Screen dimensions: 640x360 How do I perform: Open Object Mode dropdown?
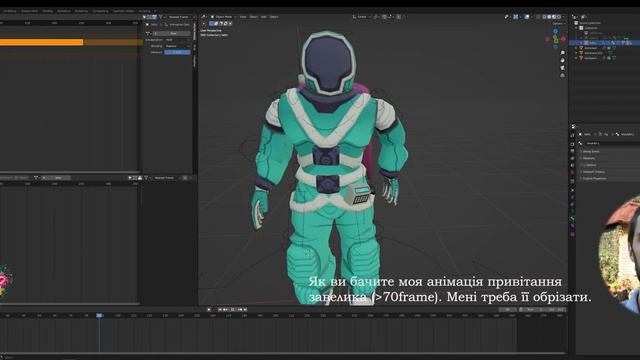(x=224, y=17)
